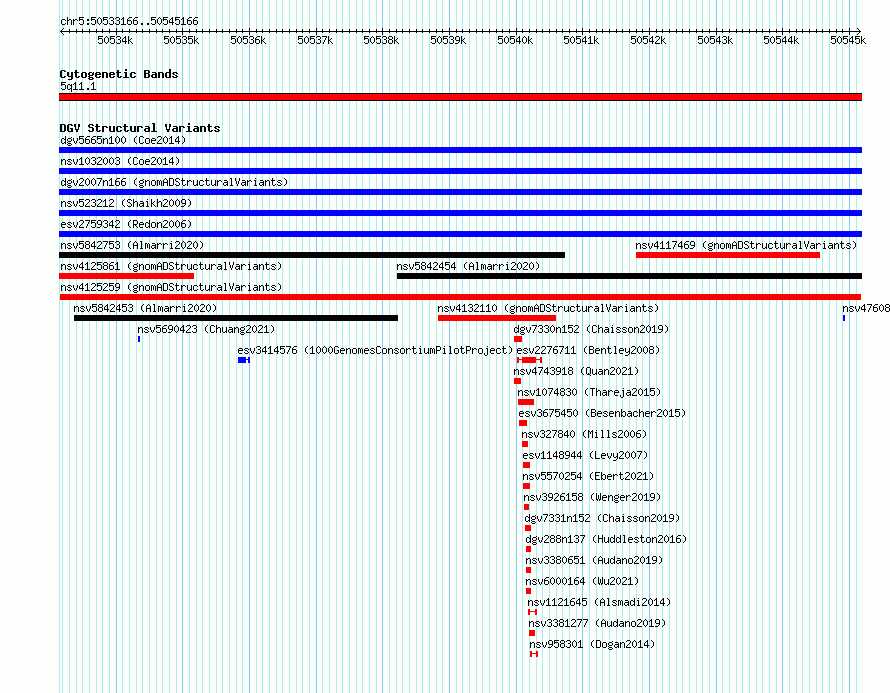The height and width of the screenshot is (693, 890).
Task: Open variant nsv6000164 (Wu2021) label
Action: (x=582, y=581)
